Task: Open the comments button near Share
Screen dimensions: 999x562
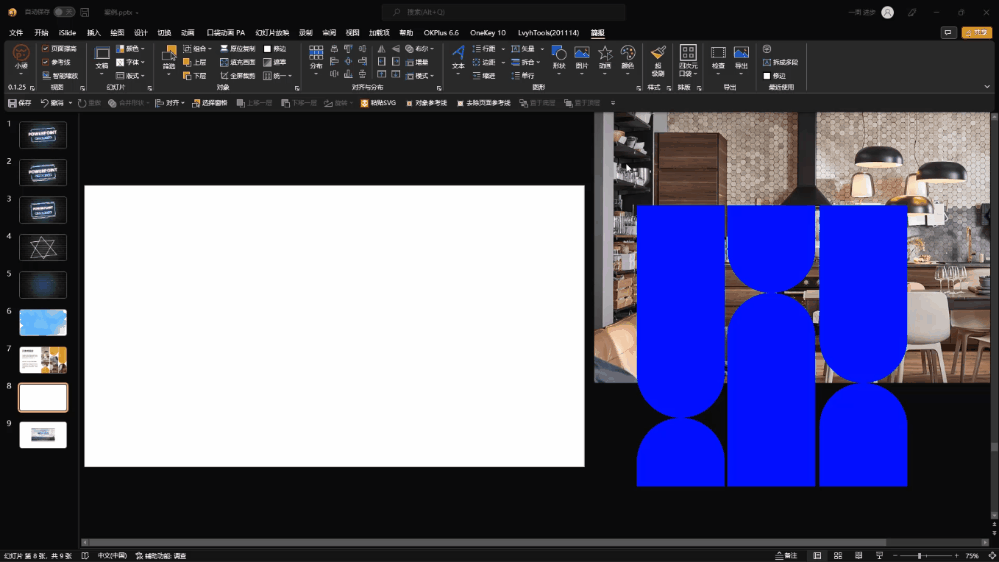Action: pyautogui.click(x=948, y=32)
